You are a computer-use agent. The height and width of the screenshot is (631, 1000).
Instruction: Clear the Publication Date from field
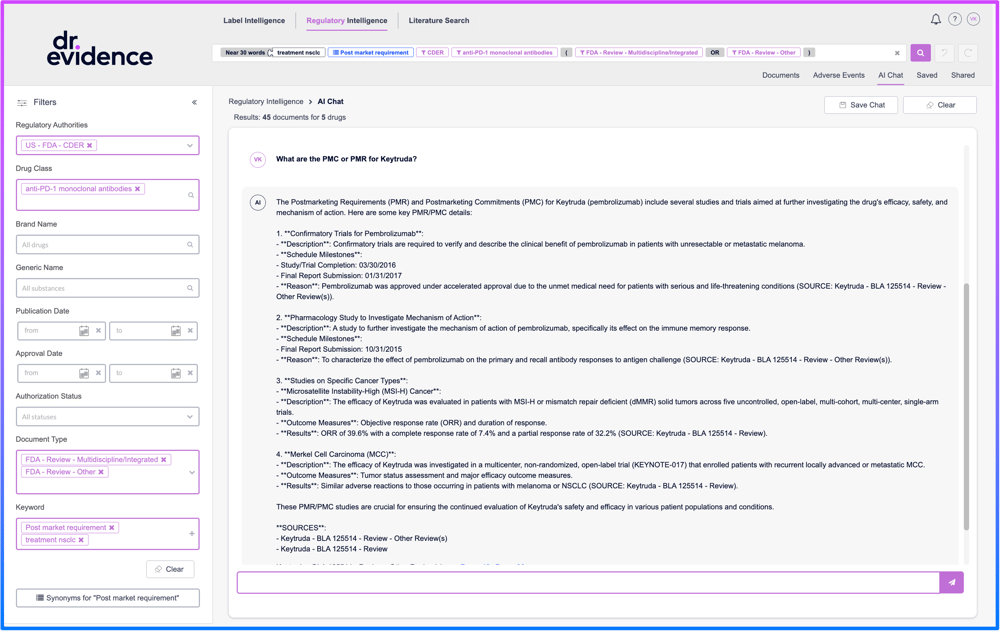pyautogui.click(x=98, y=330)
